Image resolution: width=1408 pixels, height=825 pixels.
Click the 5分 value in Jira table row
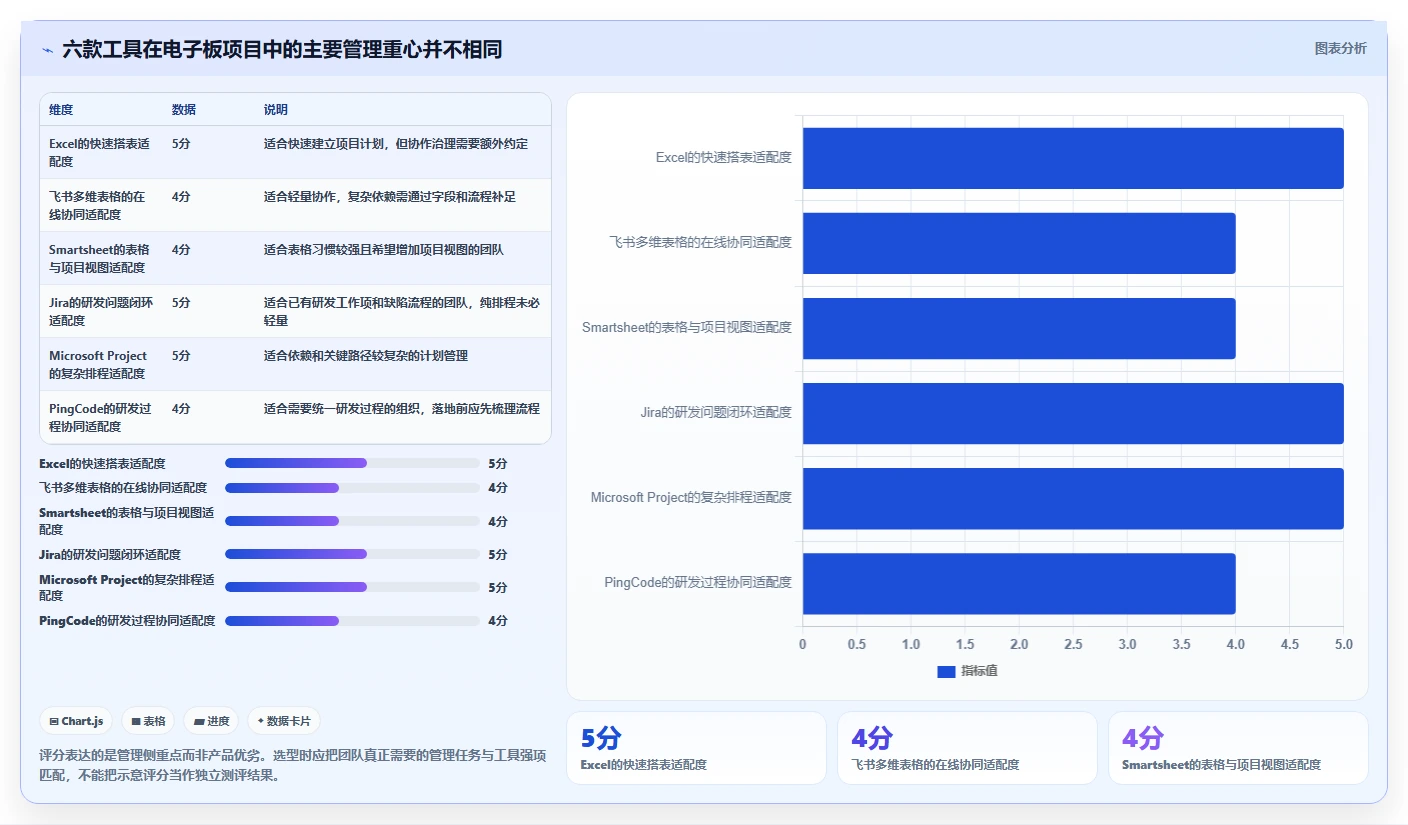181,303
